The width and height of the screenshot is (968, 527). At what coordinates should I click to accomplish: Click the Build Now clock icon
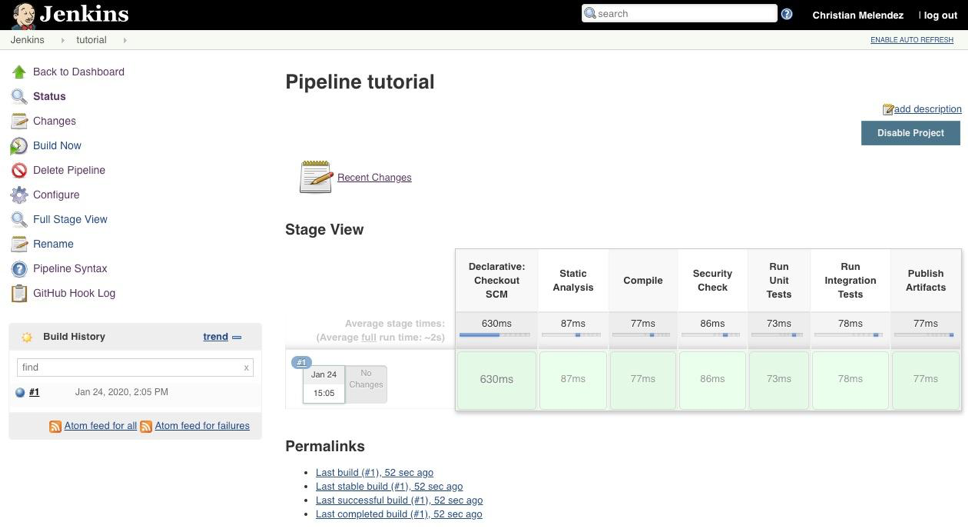19,146
